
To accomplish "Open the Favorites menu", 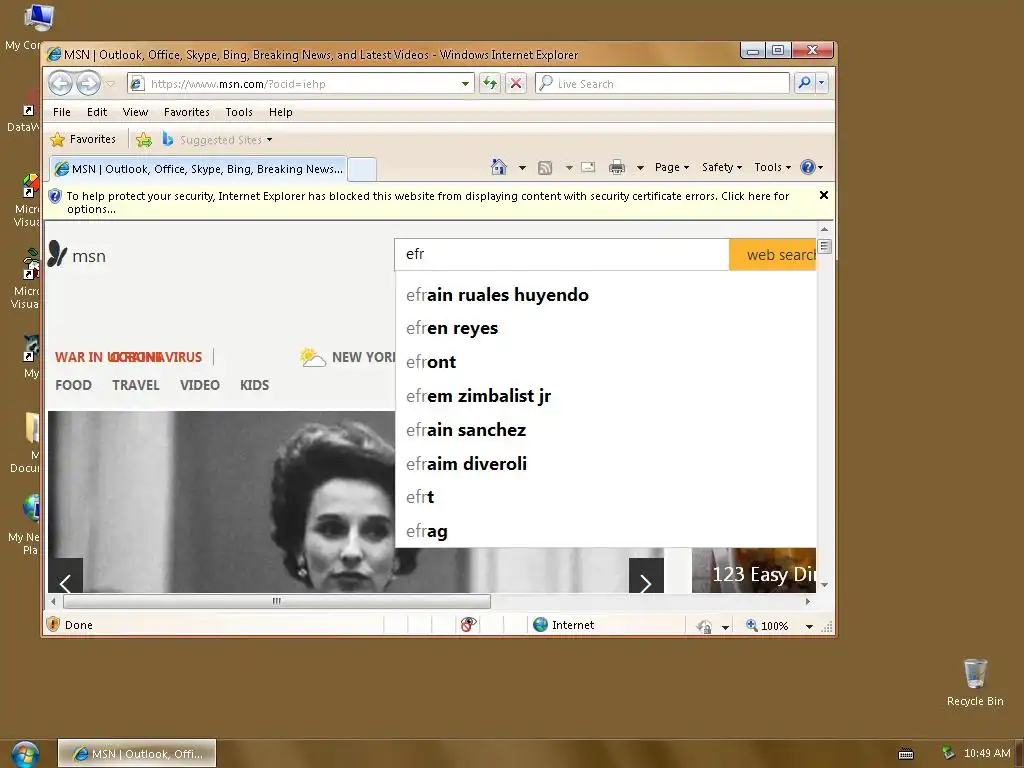I will (187, 112).
